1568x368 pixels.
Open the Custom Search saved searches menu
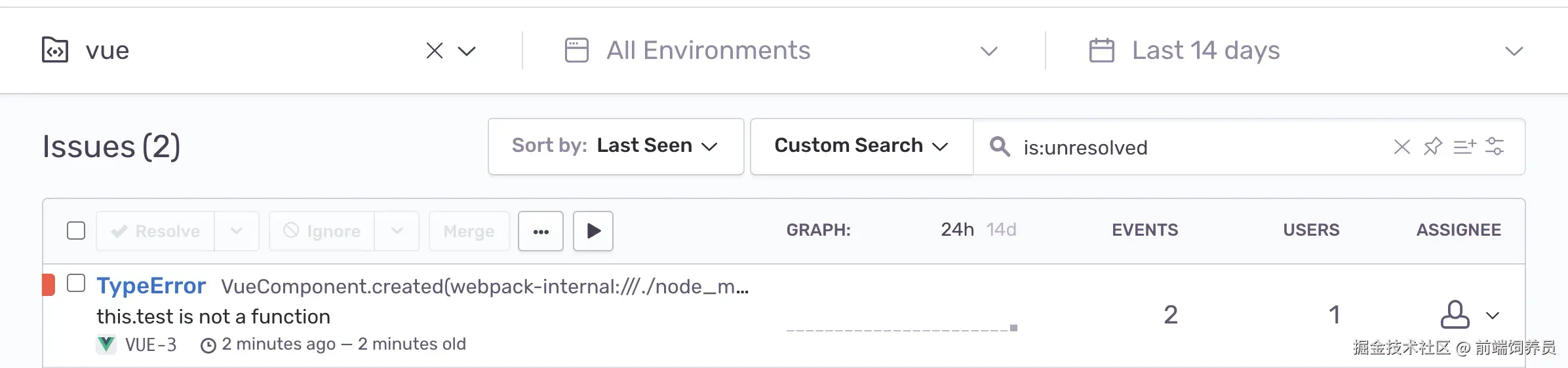[x=861, y=146]
